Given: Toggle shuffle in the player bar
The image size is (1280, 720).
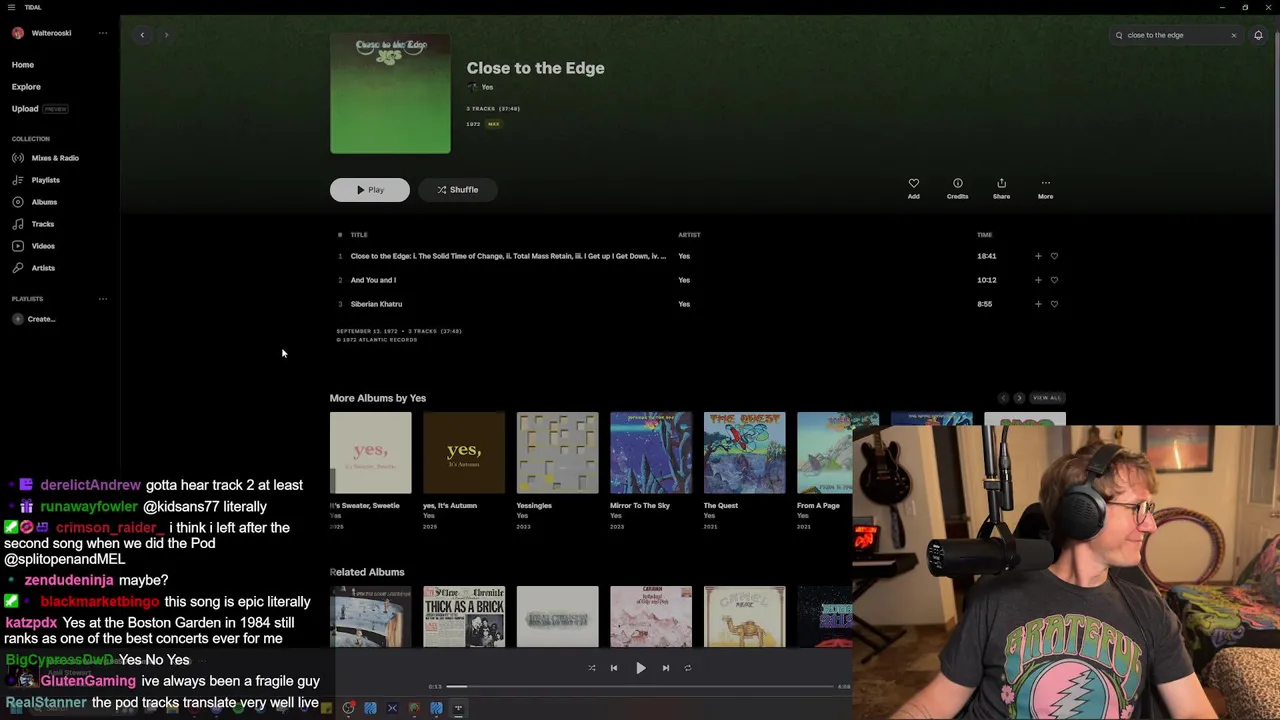Looking at the screenshot, I should (591, 668).
